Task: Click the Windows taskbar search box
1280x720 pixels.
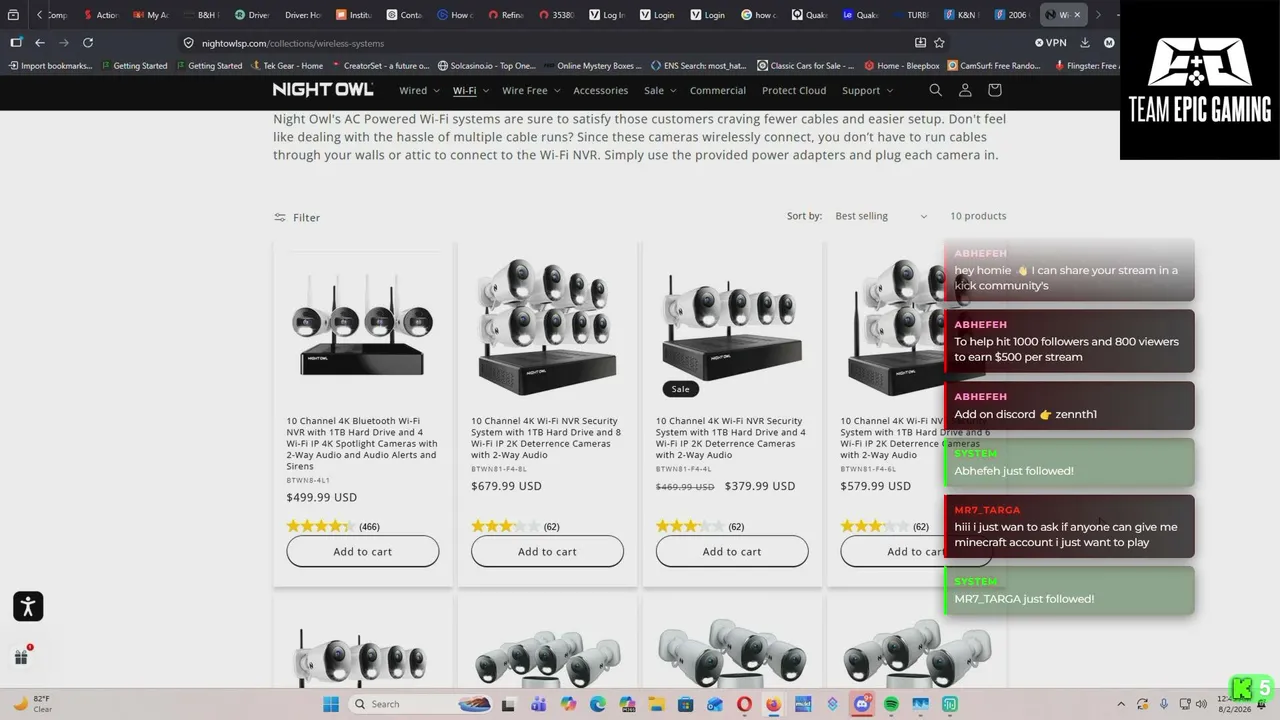Action: coord(424,704)
